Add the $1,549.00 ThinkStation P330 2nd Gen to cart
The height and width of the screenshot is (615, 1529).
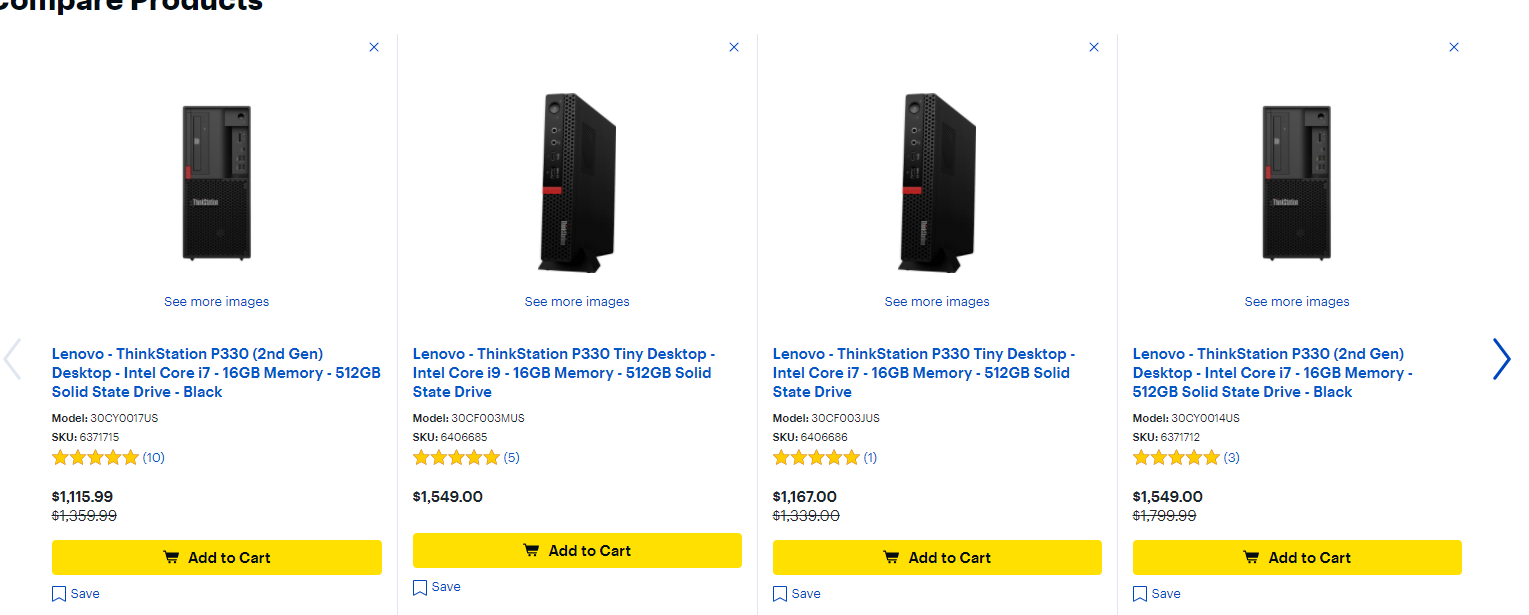[1297, 558]
